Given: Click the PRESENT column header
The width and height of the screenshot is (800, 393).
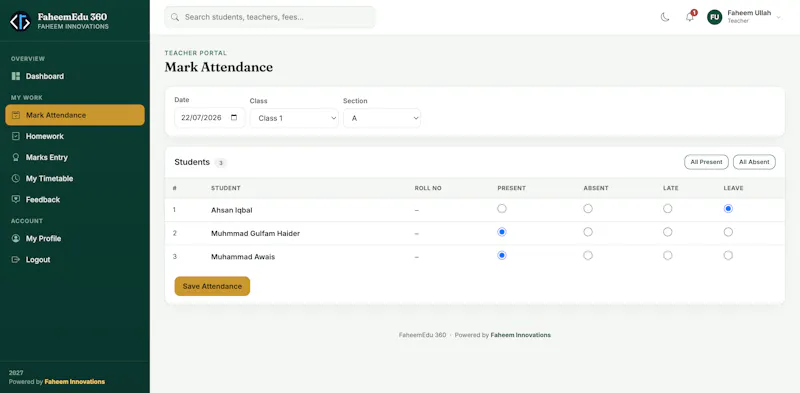Looking at the screenshot, I should click(511, 188).
